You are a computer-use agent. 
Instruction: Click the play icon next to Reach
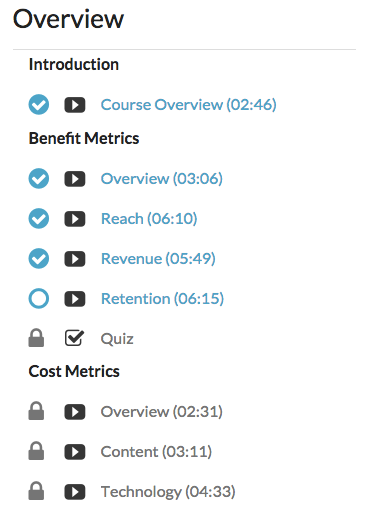click(75, 219)
